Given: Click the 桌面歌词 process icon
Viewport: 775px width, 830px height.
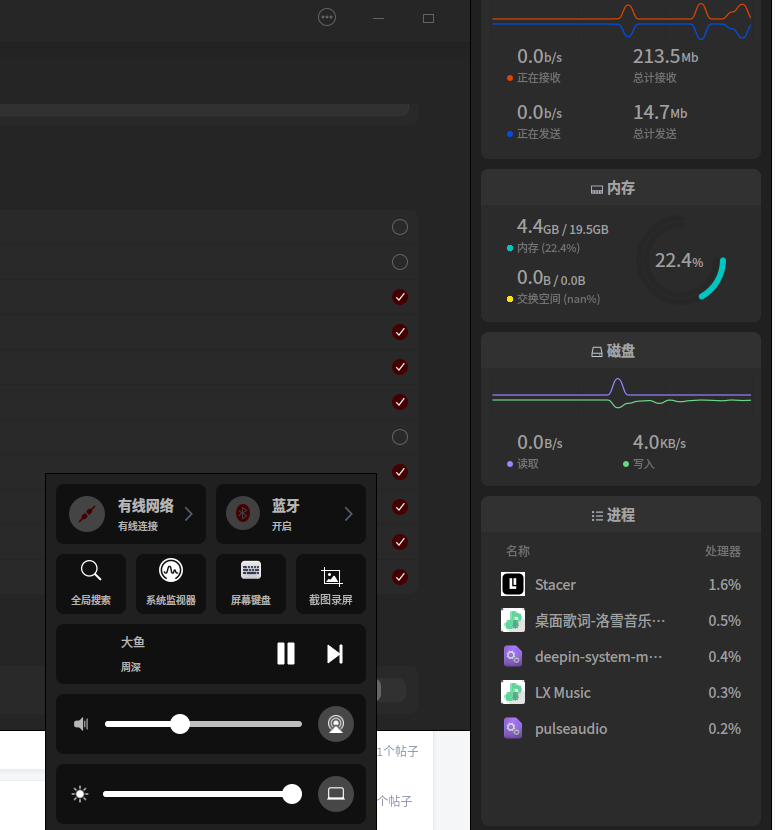Looking at the screenshot, I should coord(513,620).
